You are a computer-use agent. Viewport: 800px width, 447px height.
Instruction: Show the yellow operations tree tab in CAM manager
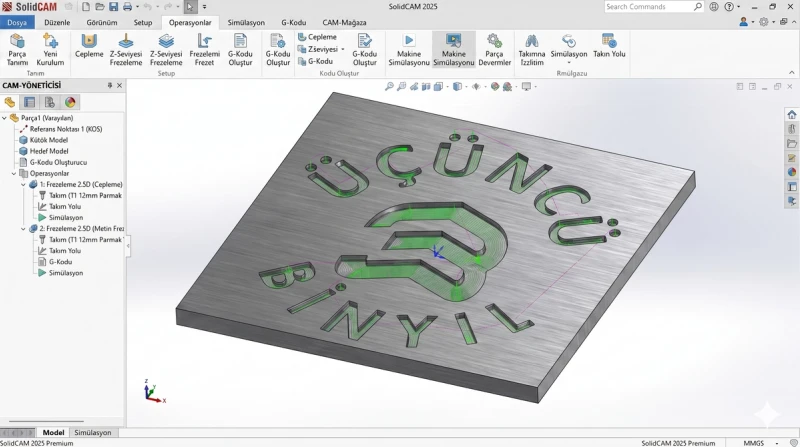pyautogui.click(x=10, y=103)
